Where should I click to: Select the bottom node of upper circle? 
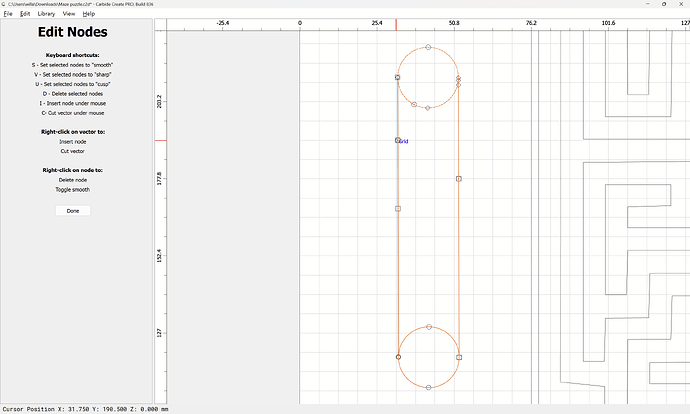tap(428, 108)
